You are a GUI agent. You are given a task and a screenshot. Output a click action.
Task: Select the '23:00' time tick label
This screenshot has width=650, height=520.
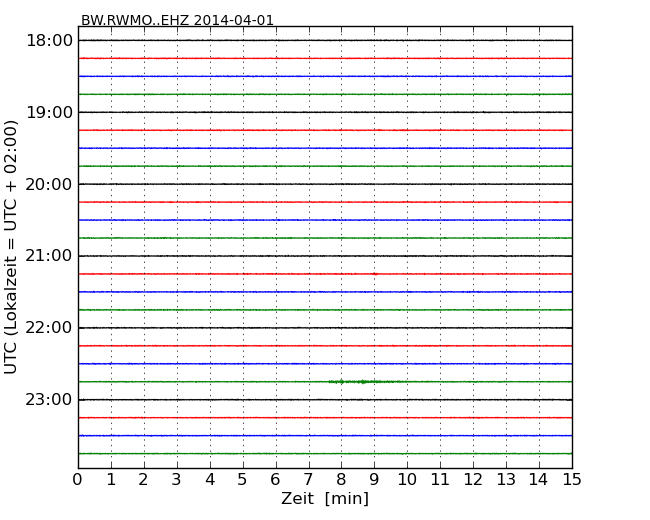[49, 400]
